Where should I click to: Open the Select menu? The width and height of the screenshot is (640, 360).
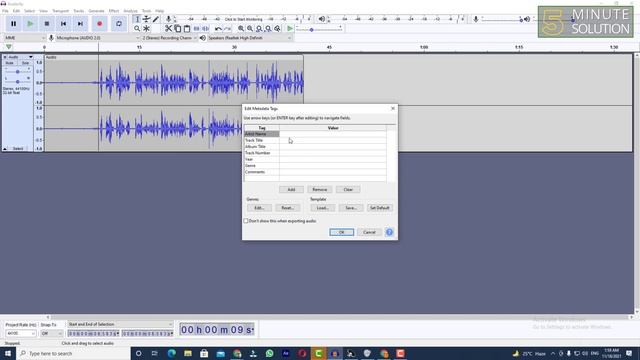29,11
